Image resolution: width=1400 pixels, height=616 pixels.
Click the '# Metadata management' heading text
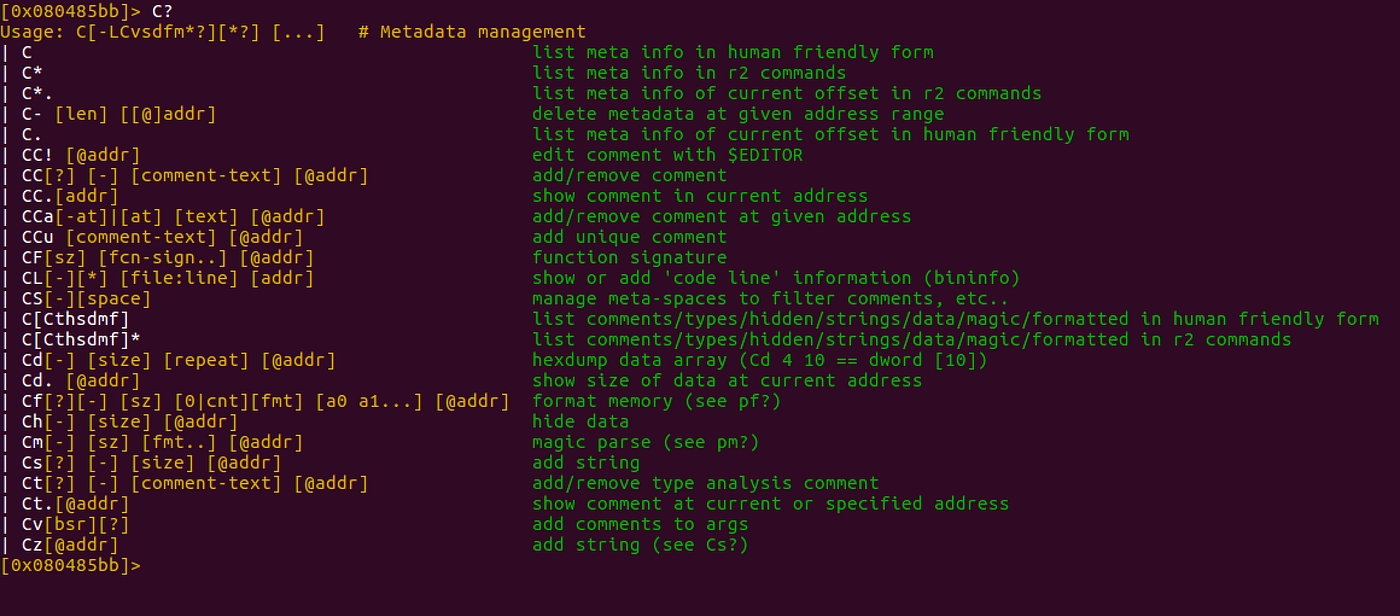tap(472, 32)
